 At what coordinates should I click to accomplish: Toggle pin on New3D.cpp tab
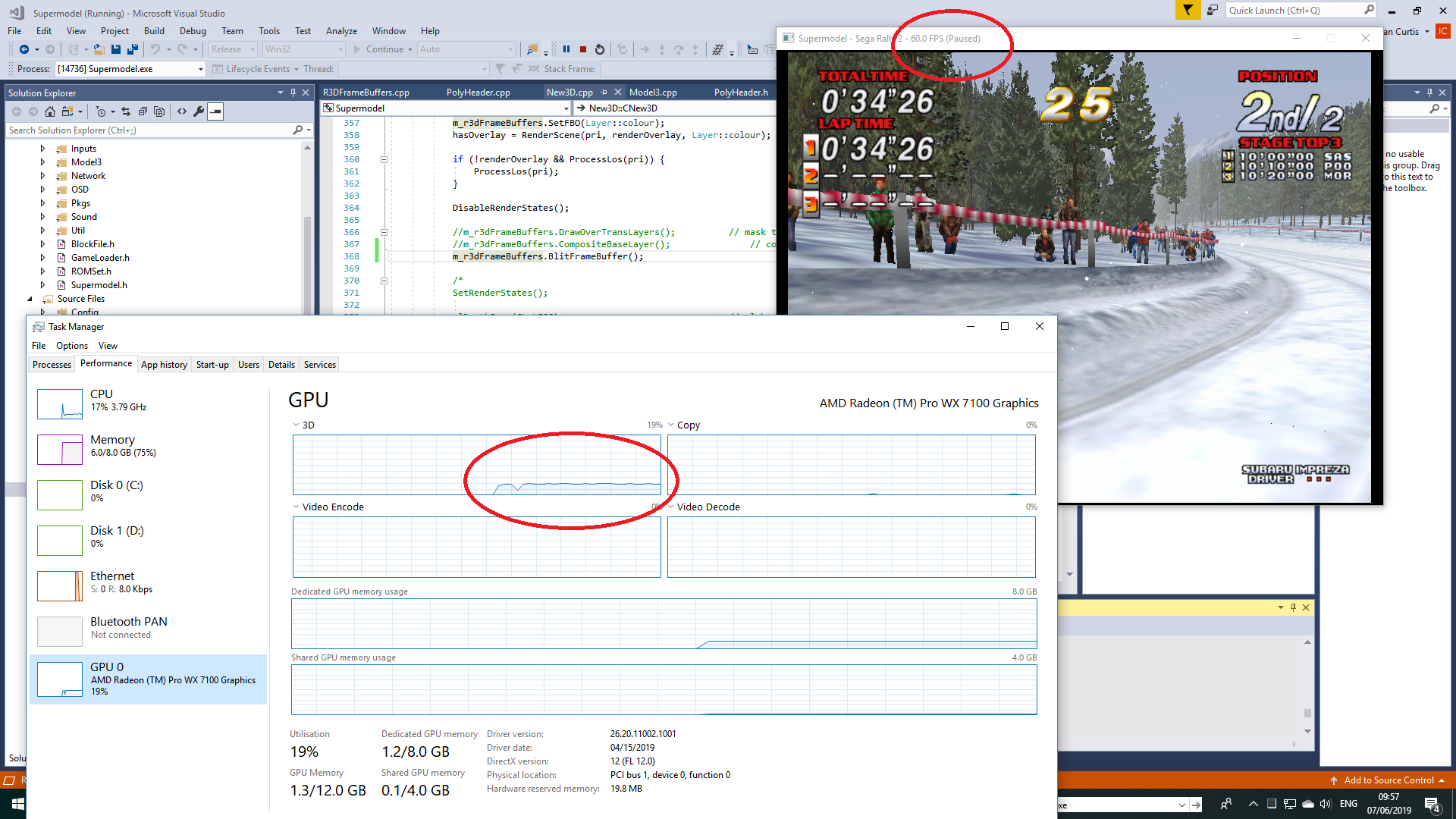click(604, 93)
